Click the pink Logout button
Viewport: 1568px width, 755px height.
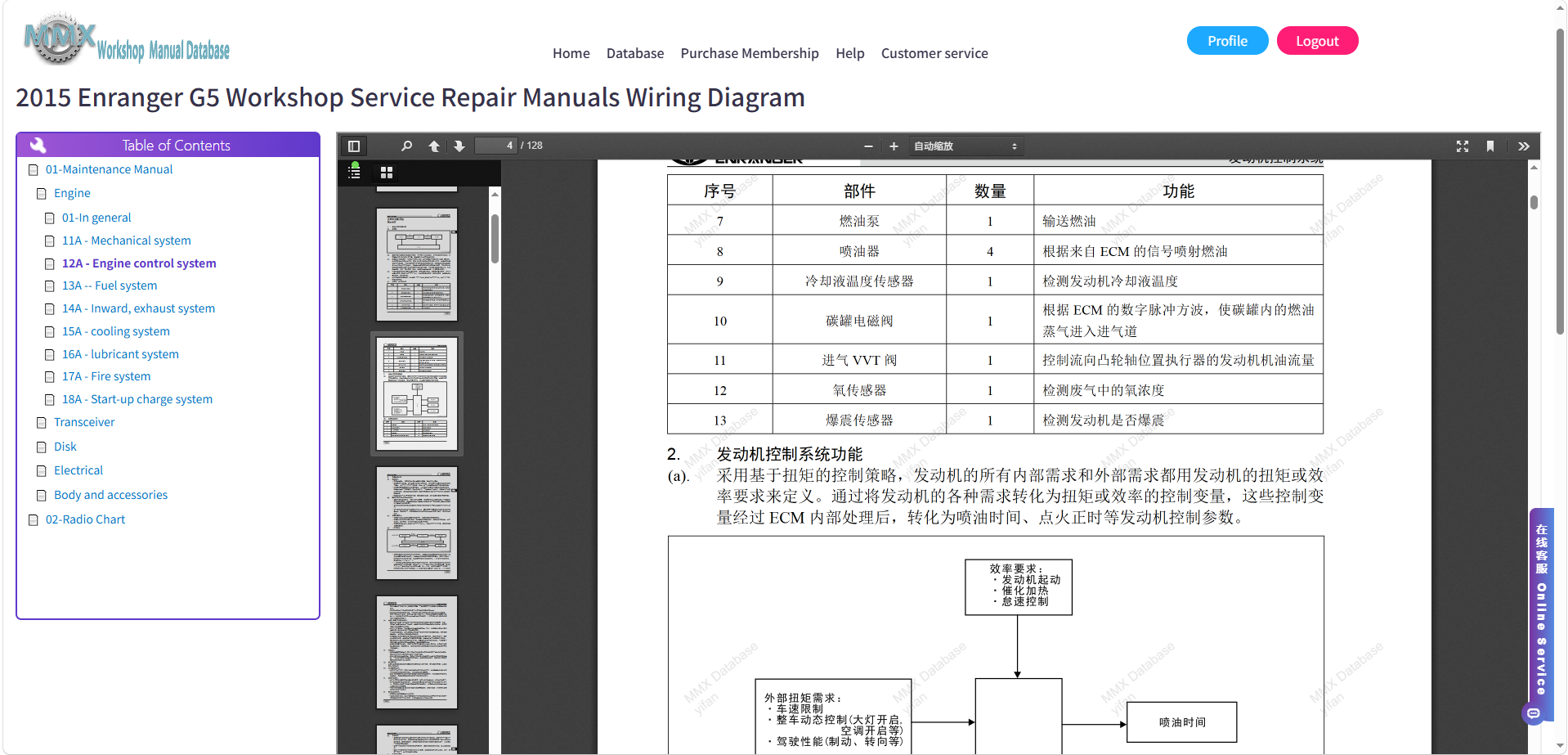pyautogui.click(x=1317, y=41)
